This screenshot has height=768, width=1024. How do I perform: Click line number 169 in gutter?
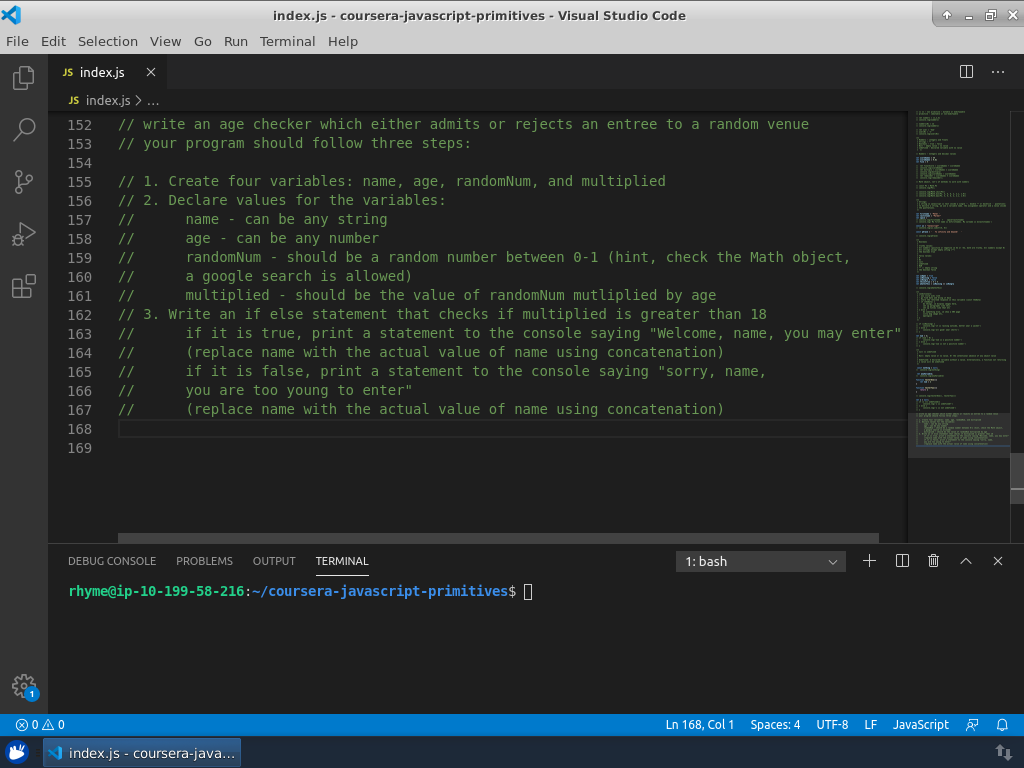(80, 448)
